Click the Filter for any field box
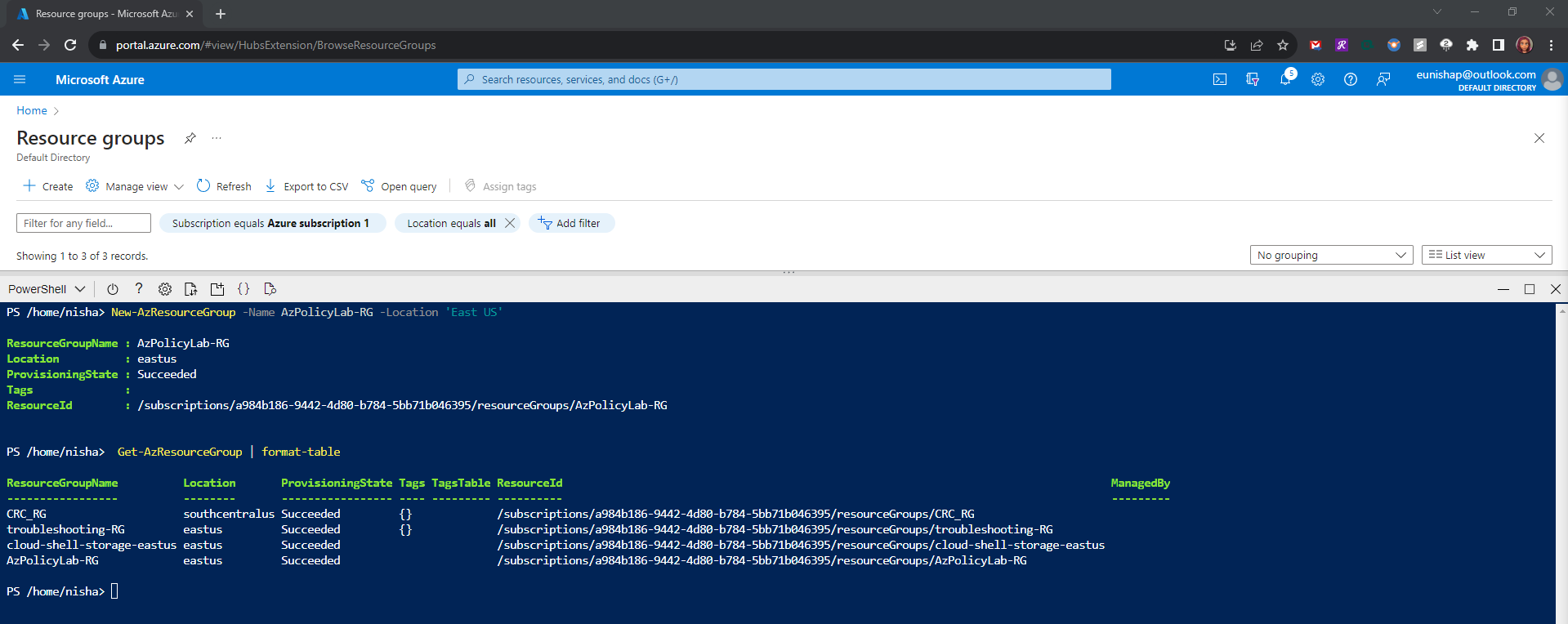Viewport: 1568px width, 624px height. pyautogui.click(x=83, y=223)
